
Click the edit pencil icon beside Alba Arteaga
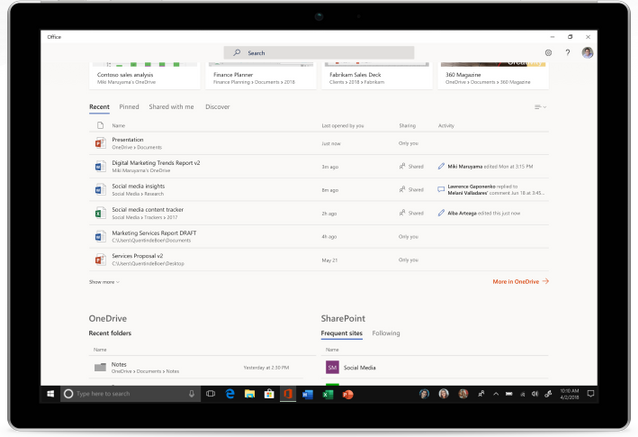click(x=441, y=213)
